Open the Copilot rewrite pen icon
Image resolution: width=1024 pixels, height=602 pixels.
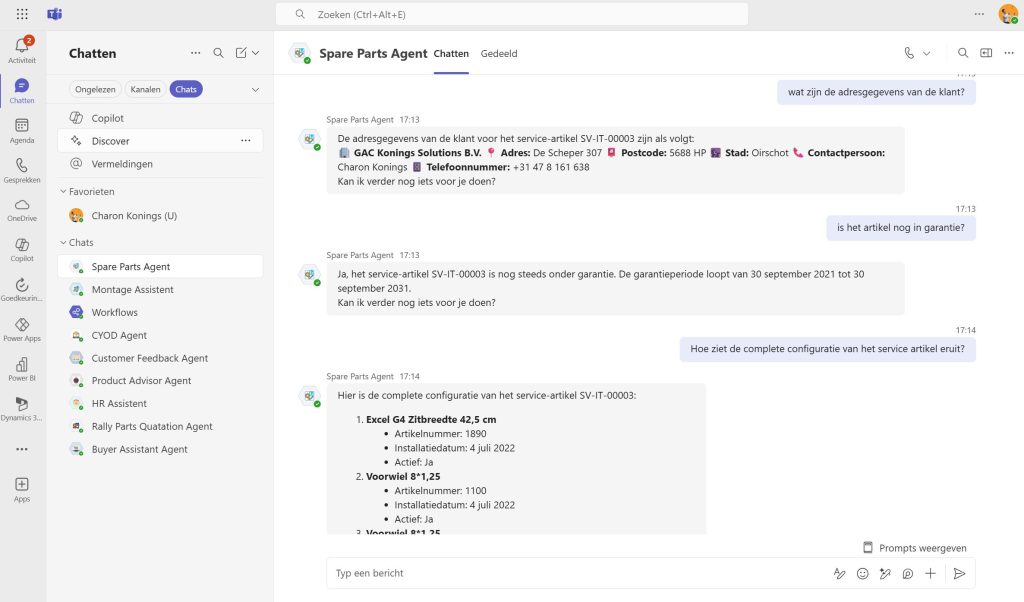pos(885,573)
